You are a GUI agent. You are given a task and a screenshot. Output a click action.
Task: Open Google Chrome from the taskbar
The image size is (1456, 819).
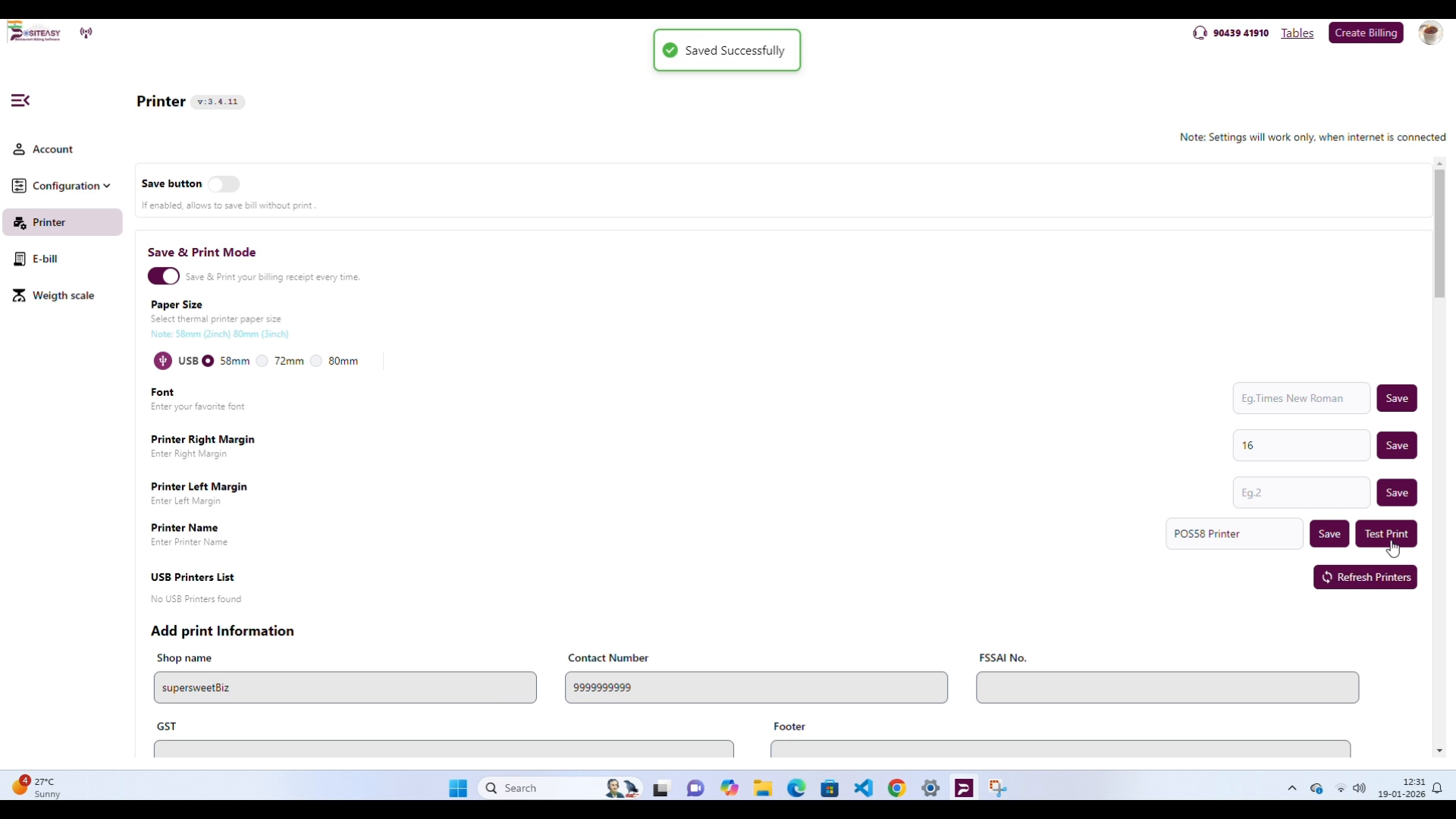coord(897,789)
